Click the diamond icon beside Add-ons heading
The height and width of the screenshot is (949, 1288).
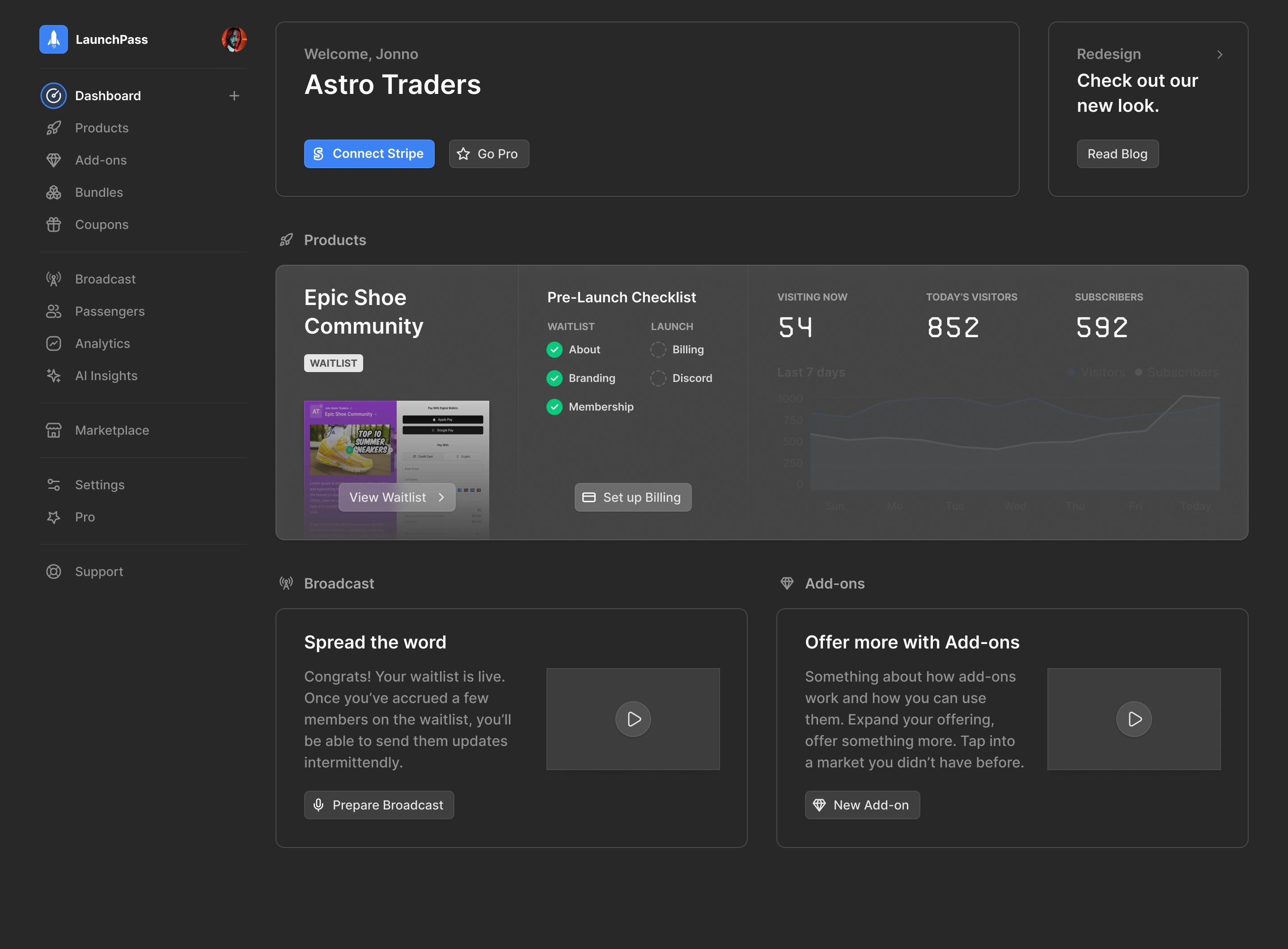[787, 583]
